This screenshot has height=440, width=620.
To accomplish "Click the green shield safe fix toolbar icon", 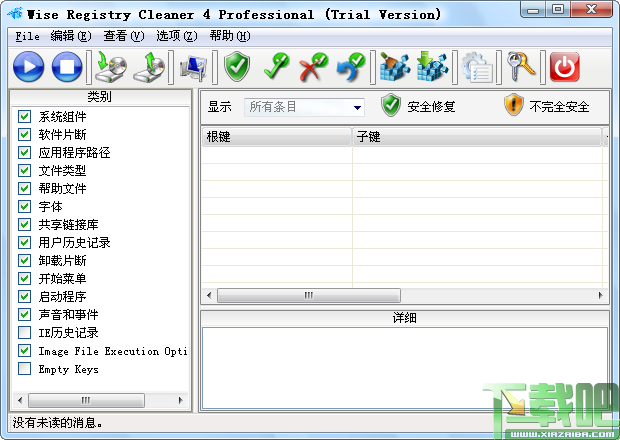I will pos(237,66).
